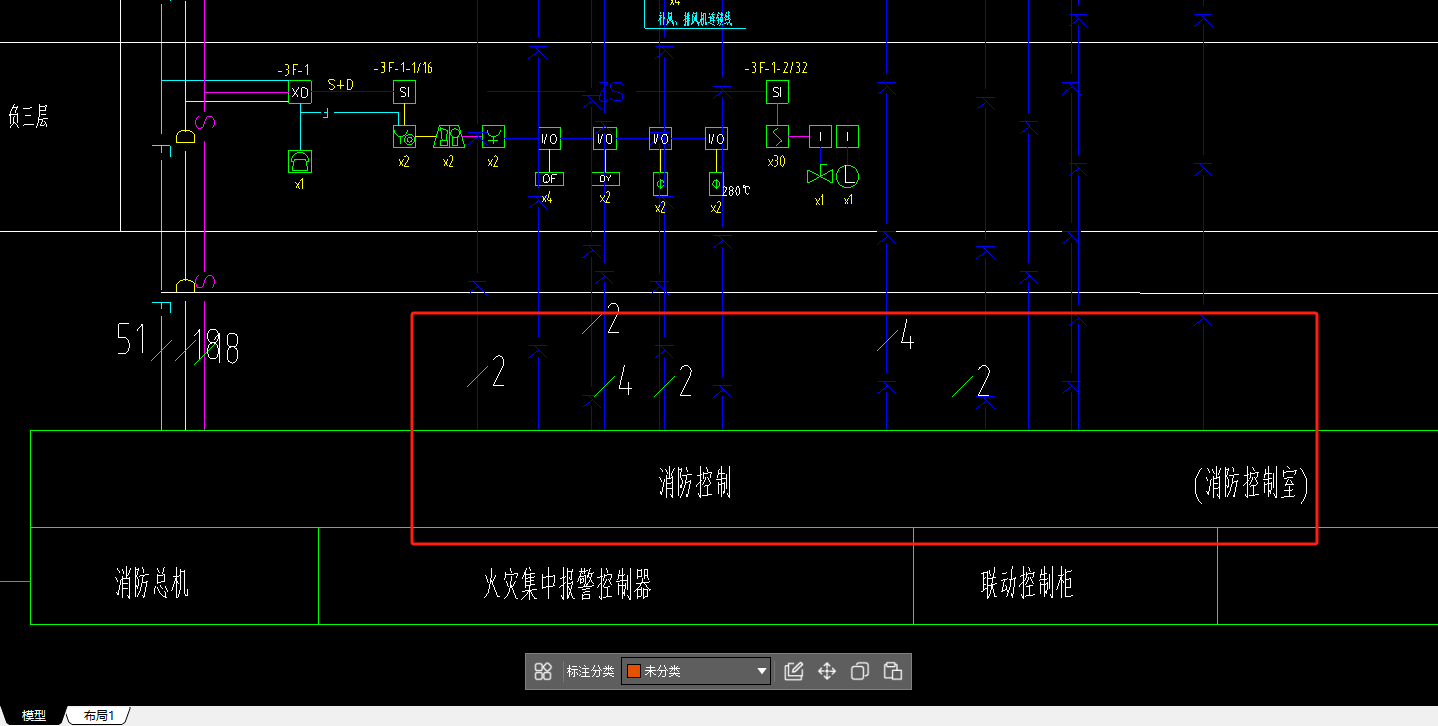Select the fire damper symbol marked 280℃

[x=716, y=183]
